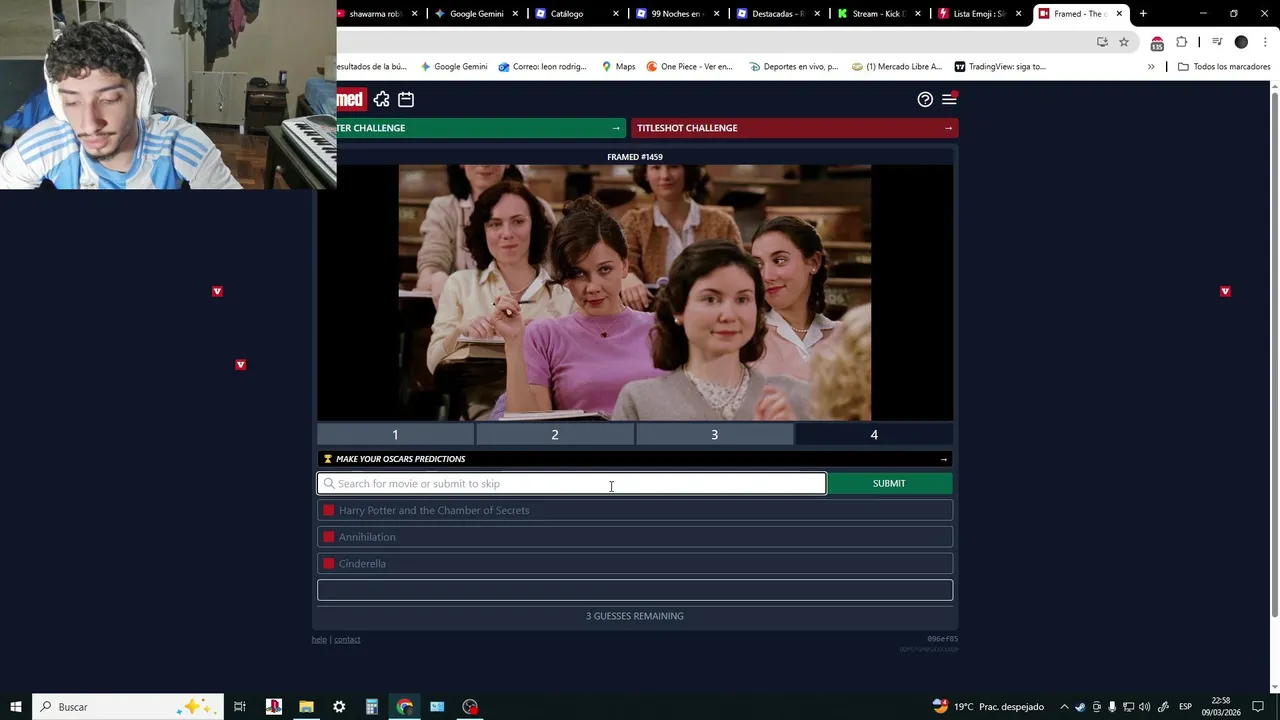The height and width of the screenshot is (720, 1280).
Task: Click the contact link in the footer
Action: tap(347, 640)
